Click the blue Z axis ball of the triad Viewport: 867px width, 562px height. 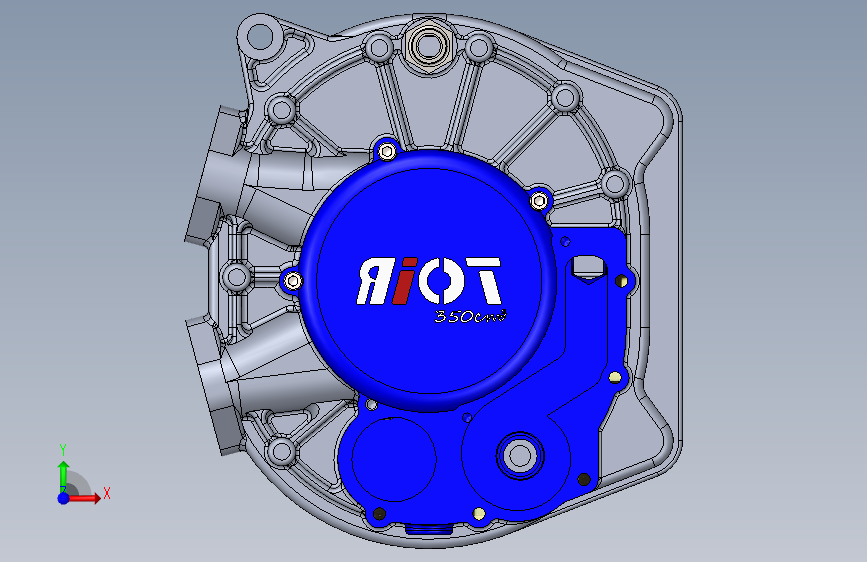click(x=64, y=498)
